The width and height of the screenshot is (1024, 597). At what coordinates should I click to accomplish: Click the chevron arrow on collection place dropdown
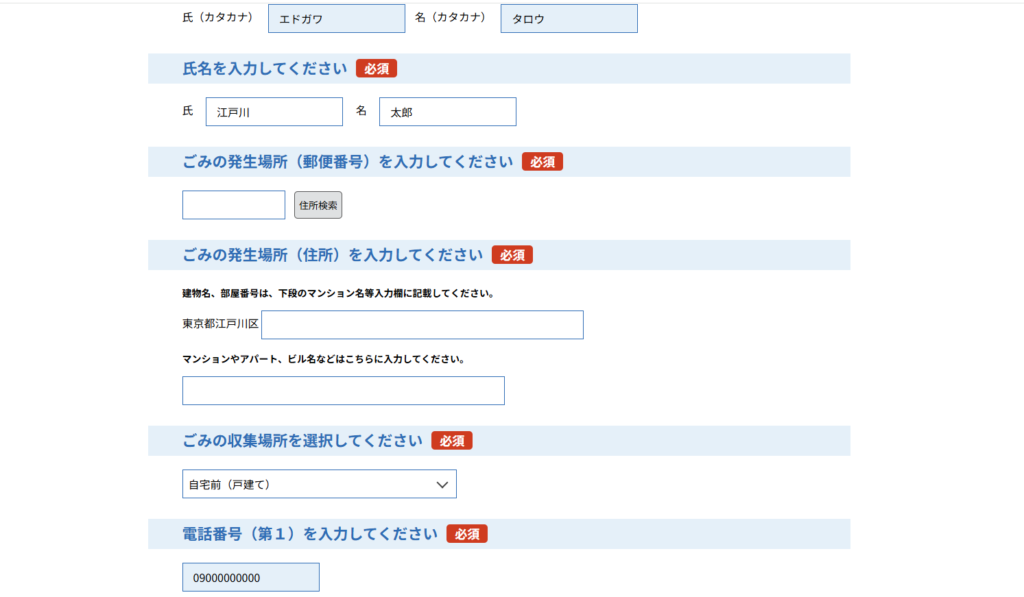[x=443, y=484]
